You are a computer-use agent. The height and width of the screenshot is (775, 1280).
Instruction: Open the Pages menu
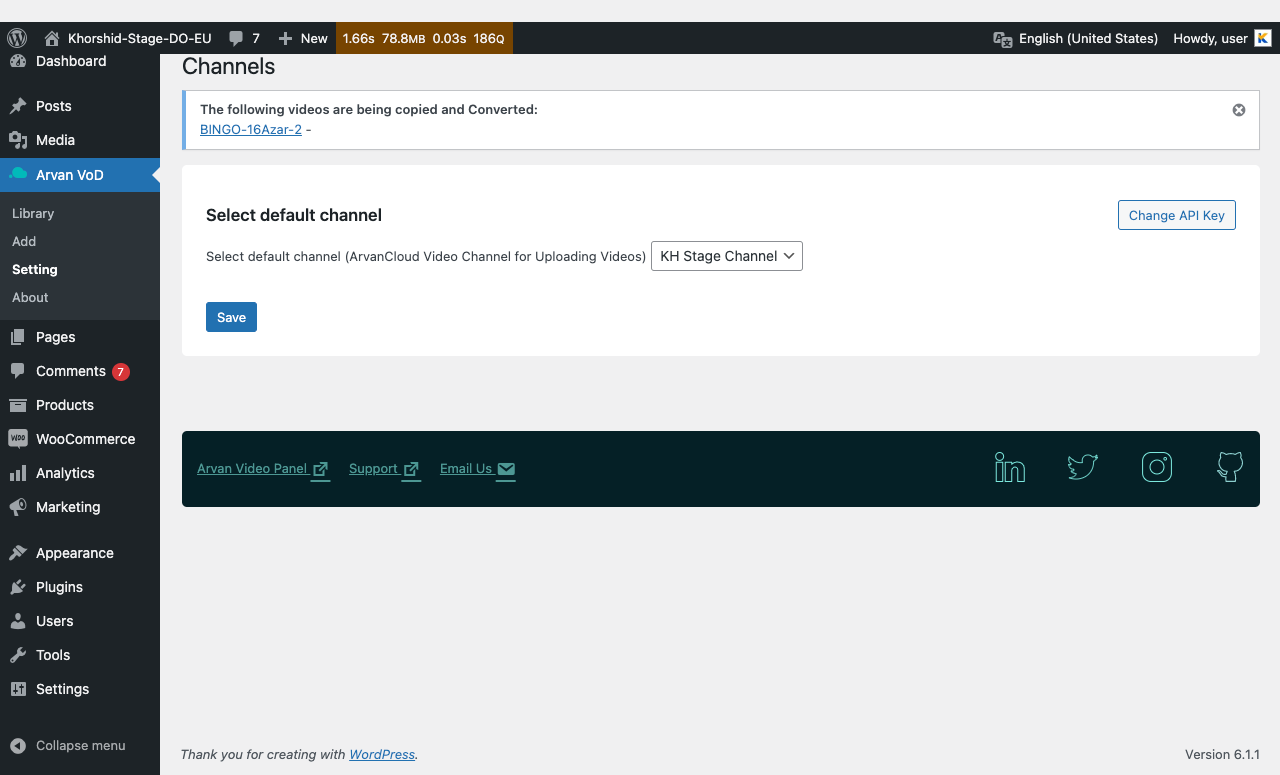tap(80, 337)
